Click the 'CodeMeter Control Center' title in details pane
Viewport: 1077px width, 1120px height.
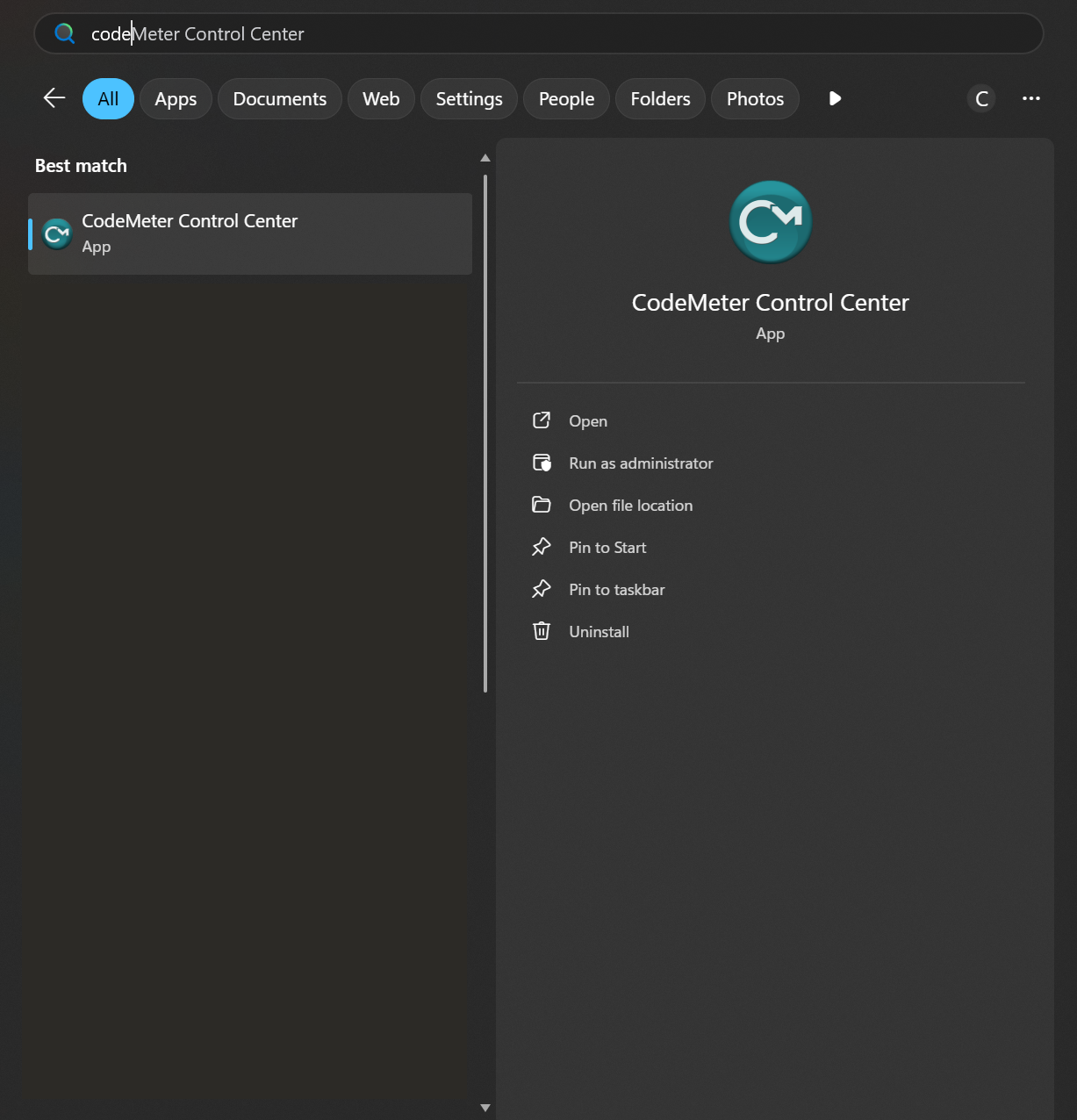click(x=771, y=303)
